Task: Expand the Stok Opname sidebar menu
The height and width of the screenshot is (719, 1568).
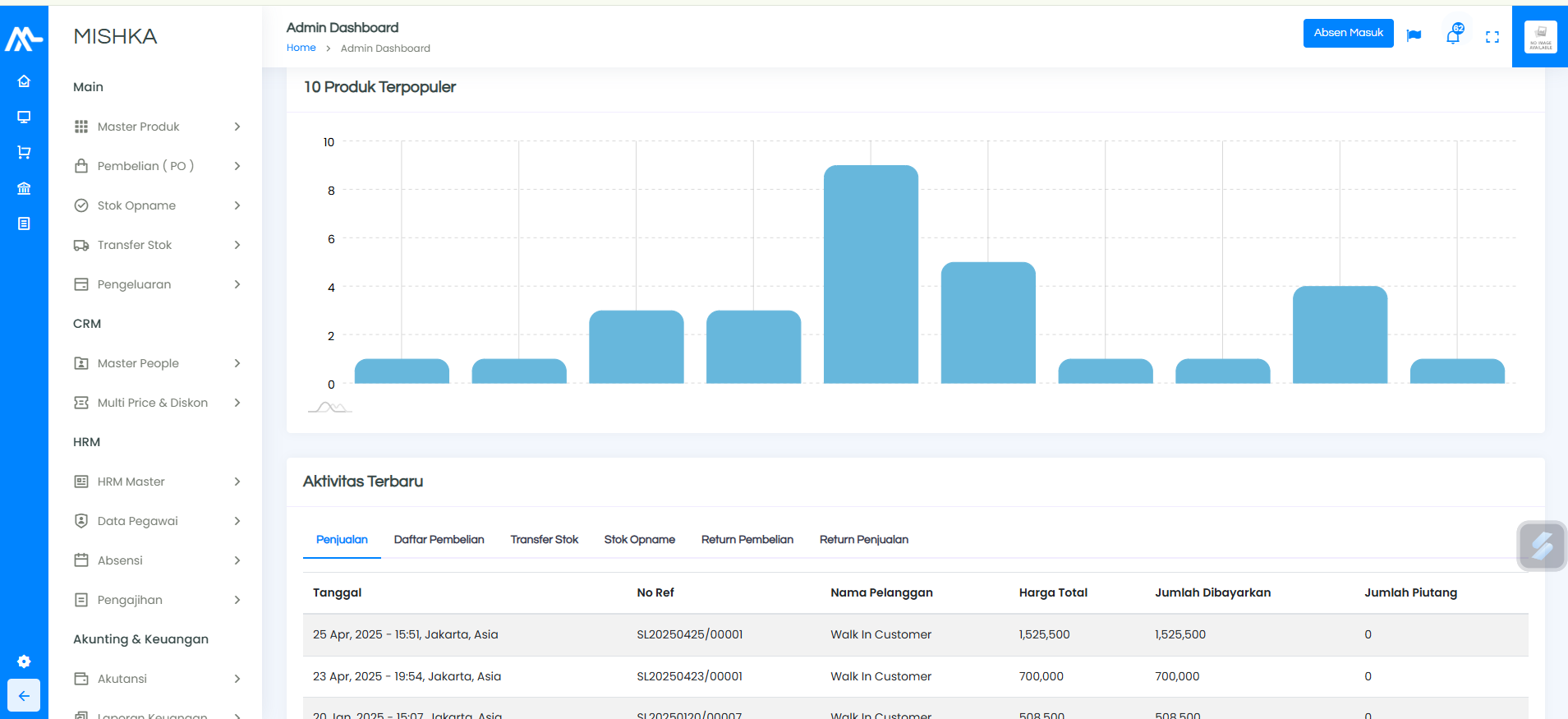Action: tap(156, 205)
